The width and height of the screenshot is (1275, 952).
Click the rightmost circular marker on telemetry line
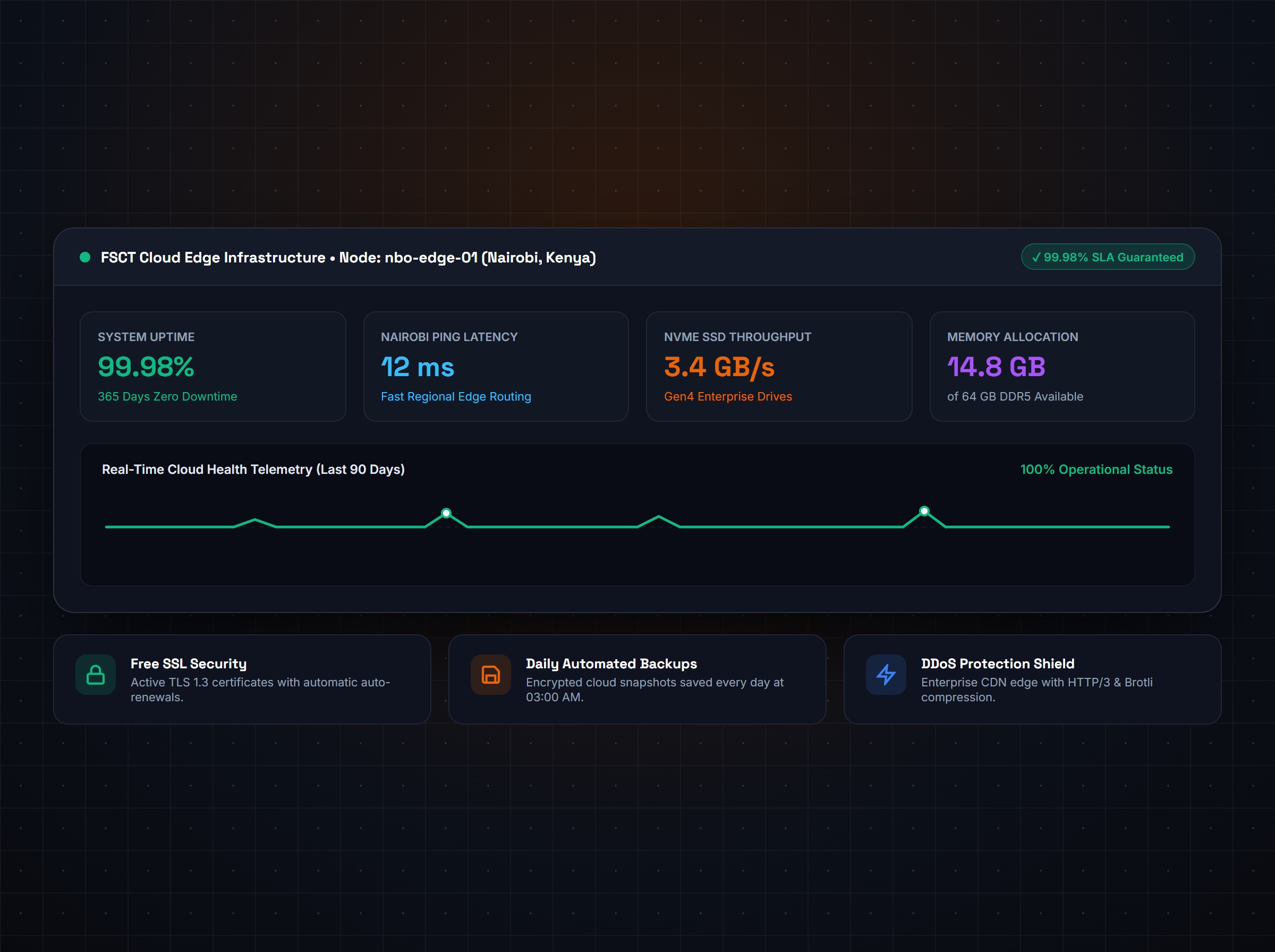coord(924,511)
